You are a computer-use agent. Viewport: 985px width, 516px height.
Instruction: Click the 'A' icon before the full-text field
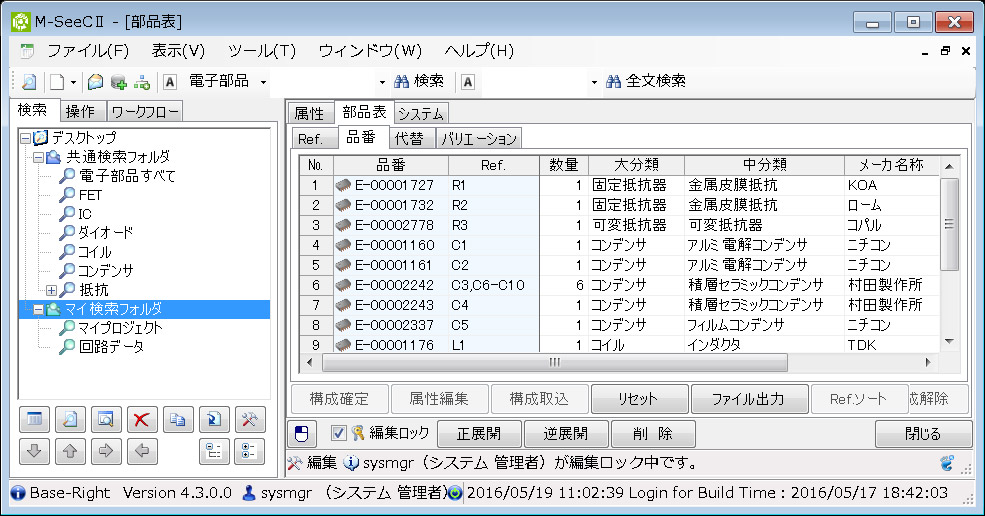point(467,82)
